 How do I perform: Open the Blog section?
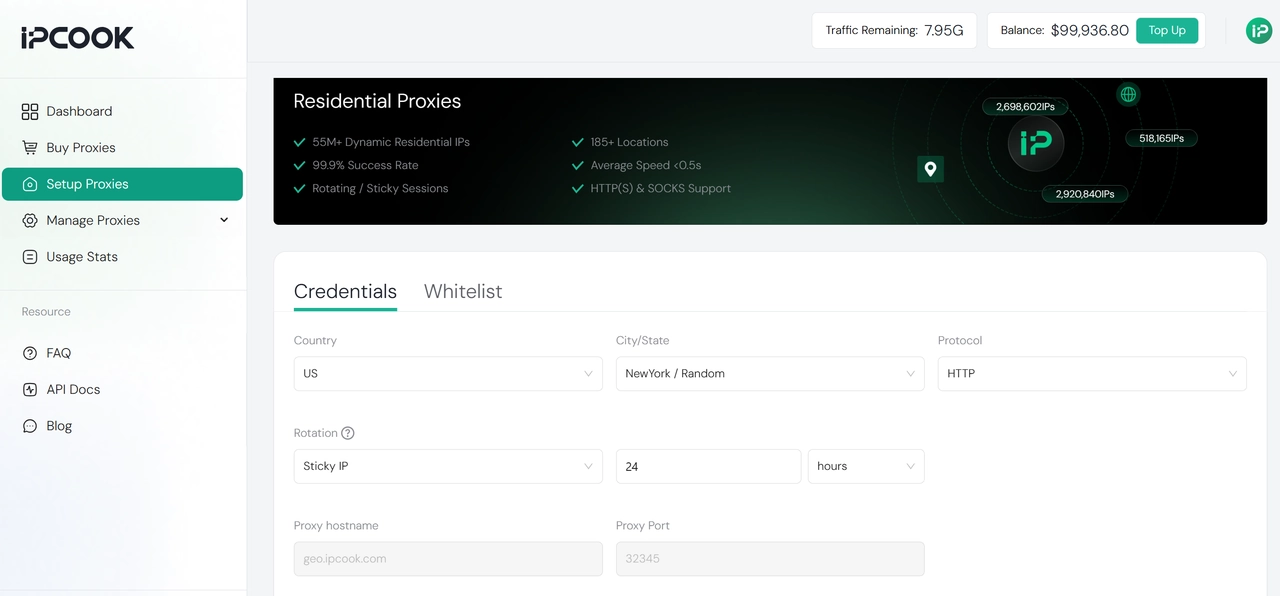pyautogui.click(x=58, y=425)
